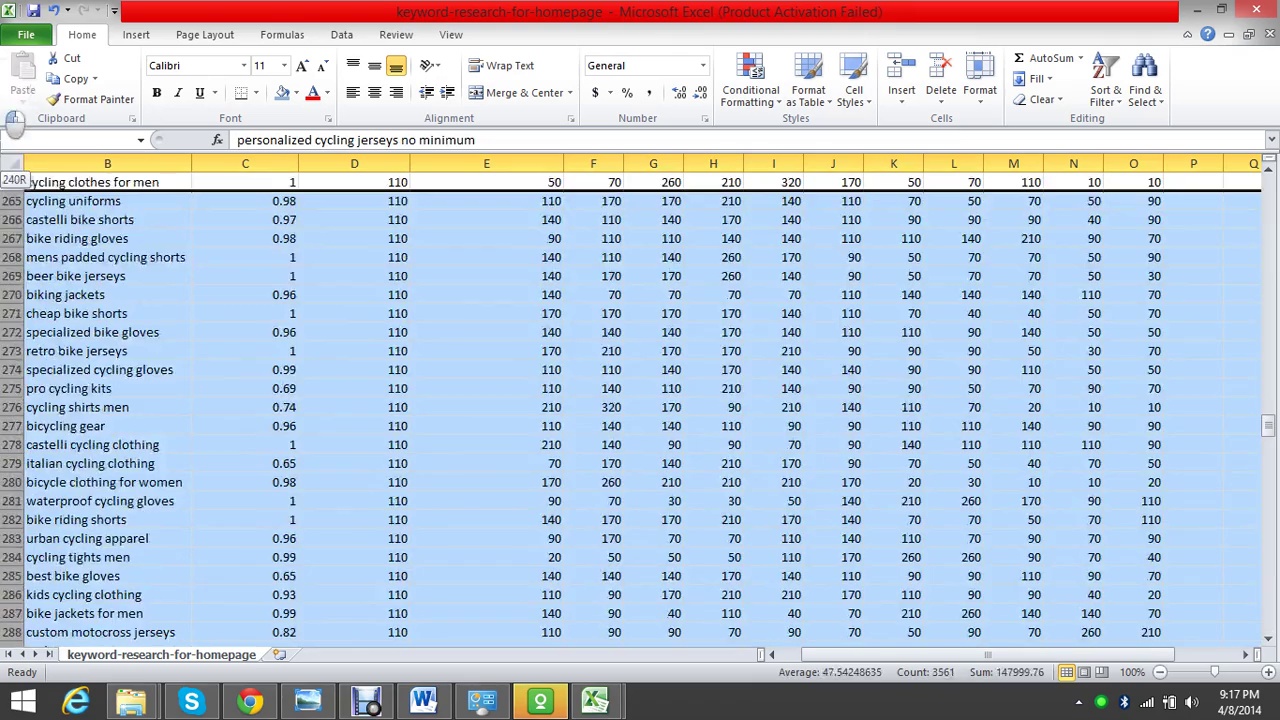Click the Increase Font Size icon
Image resolution: width=1280 pixels, height=720 pixels.
[x=303, y=66]
